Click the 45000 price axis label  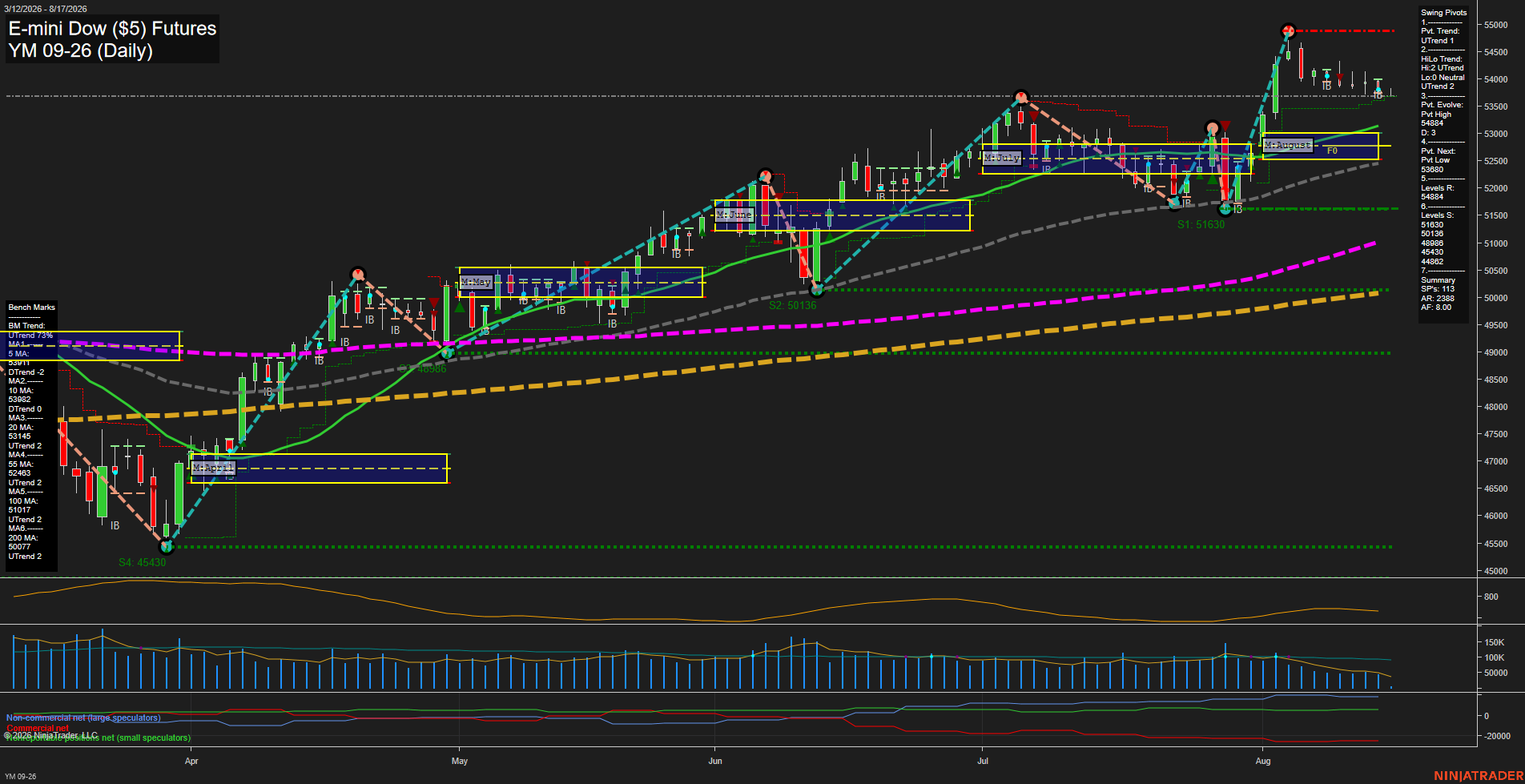[x=1496, y=571]
